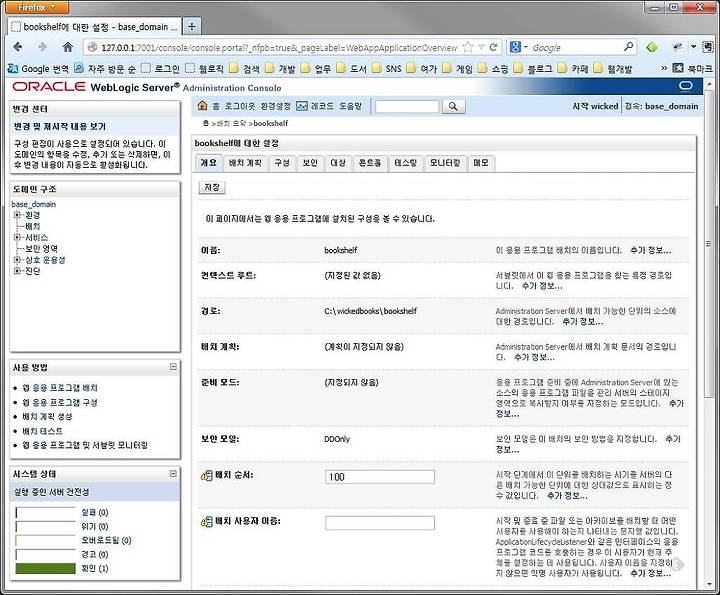Viewport: 720px width, 595px height.
Task: Click 추가 정보 link in 이름 row
Action: (x=650, y=250)
